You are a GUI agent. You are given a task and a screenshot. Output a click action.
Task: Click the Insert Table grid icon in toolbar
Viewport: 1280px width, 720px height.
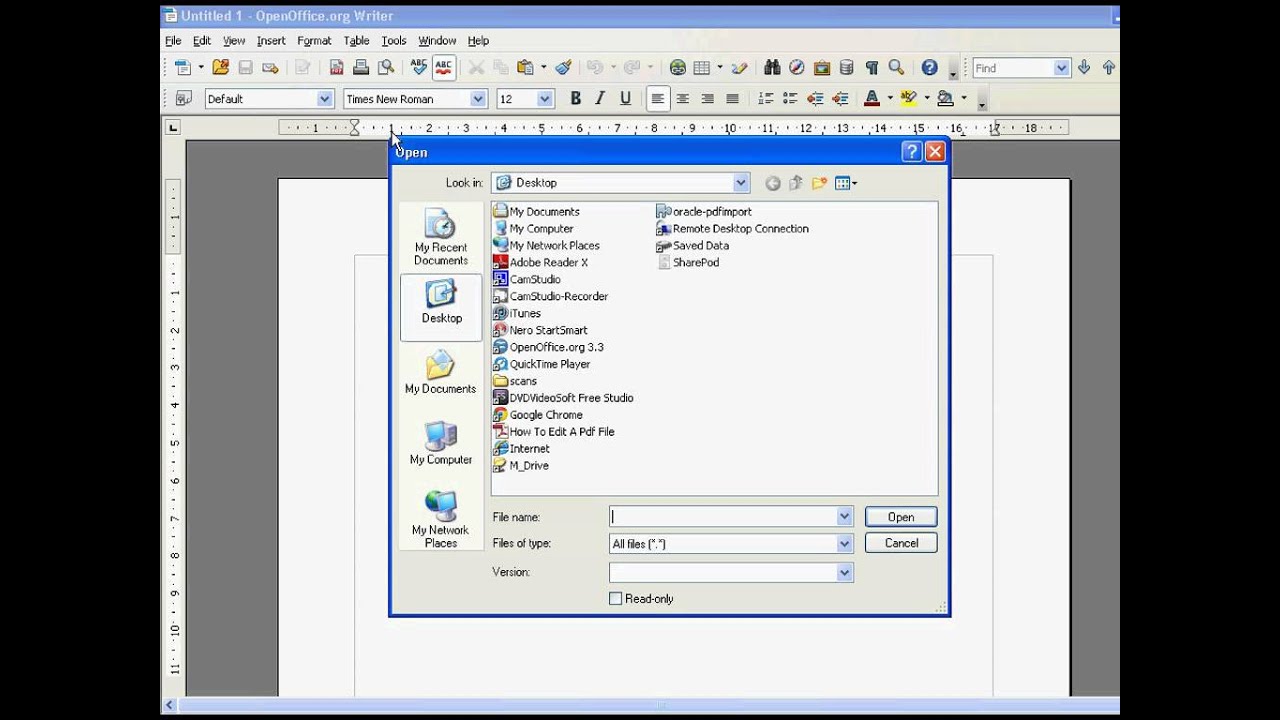tap(702, 68)
